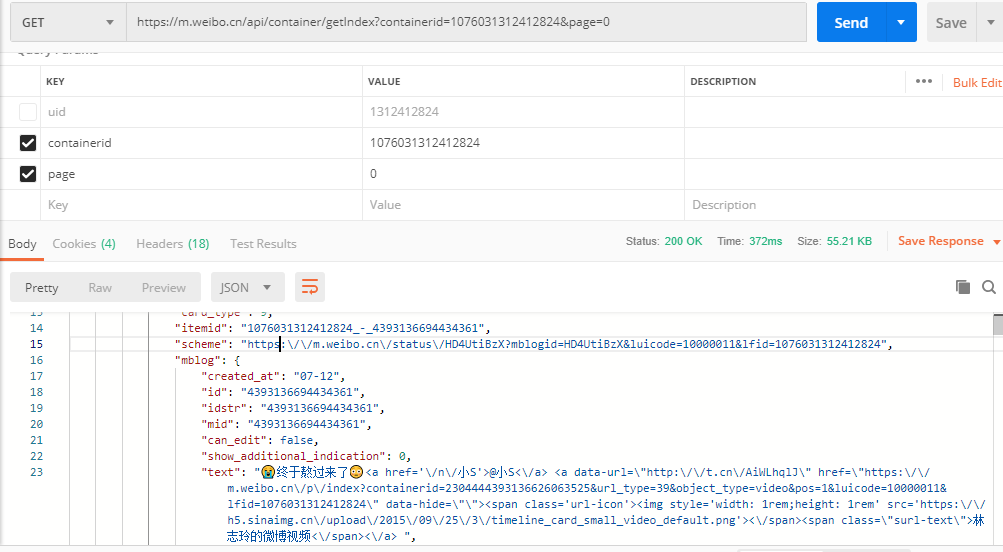Click the response vertical scrollbar thumb
1003x552 pixels.
(998, 324)
